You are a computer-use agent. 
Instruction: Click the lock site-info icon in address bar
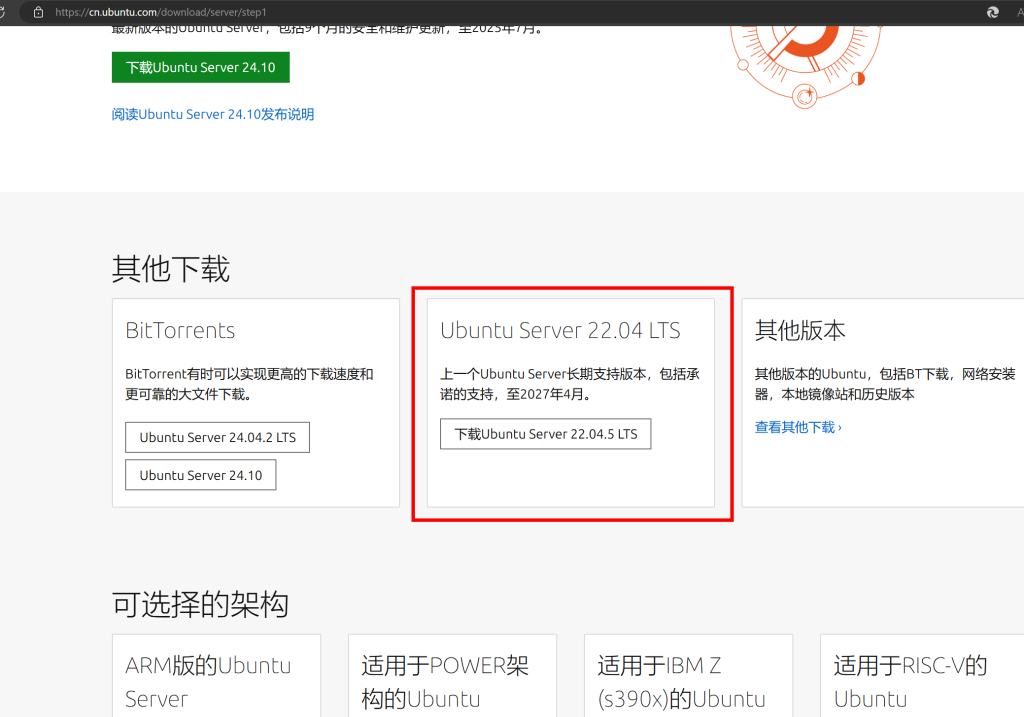pos(39,12)
